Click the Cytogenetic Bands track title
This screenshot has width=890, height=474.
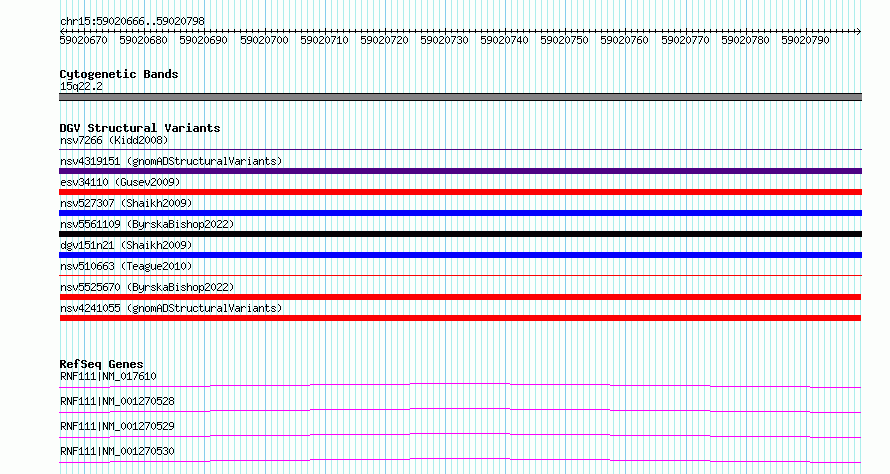119,74
